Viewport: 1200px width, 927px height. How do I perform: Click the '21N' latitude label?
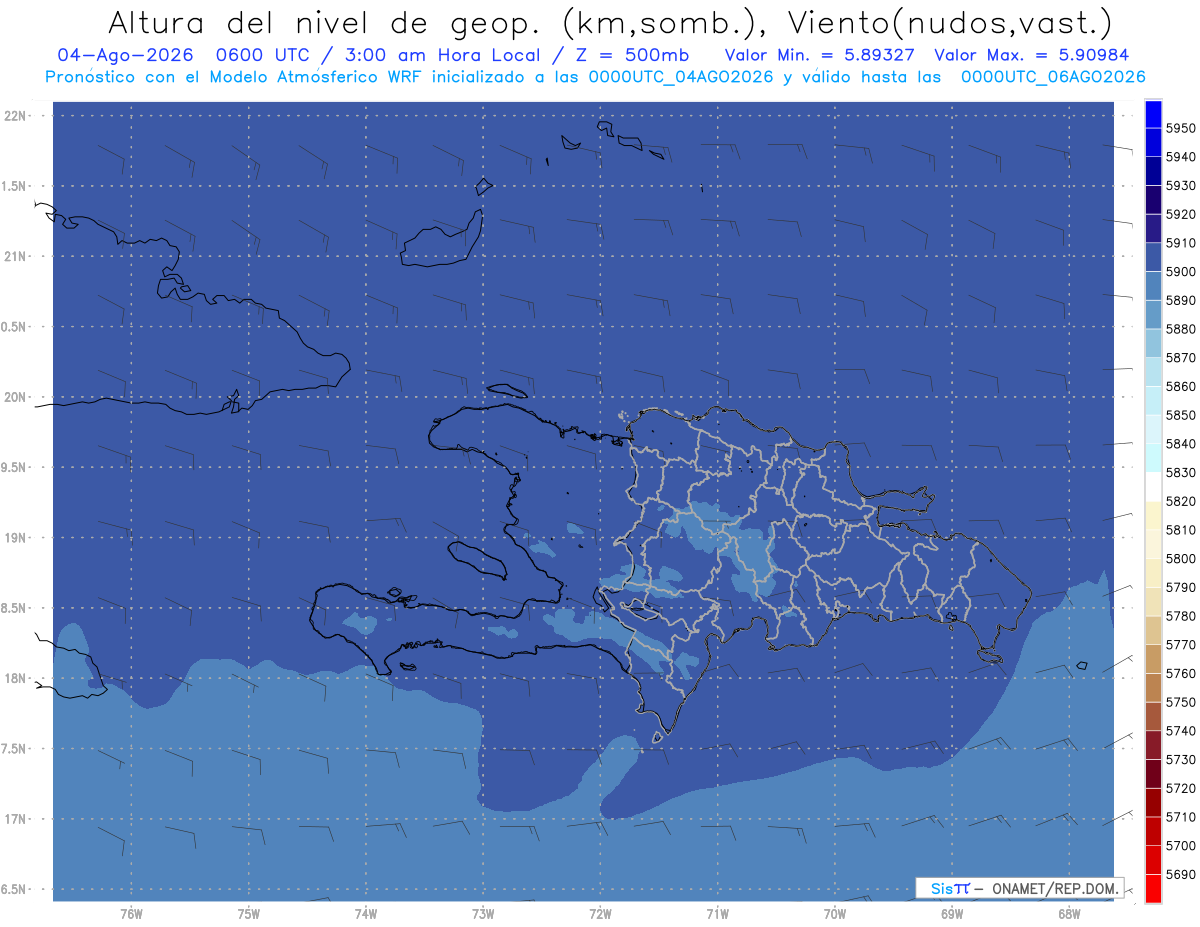pos(16,257)
